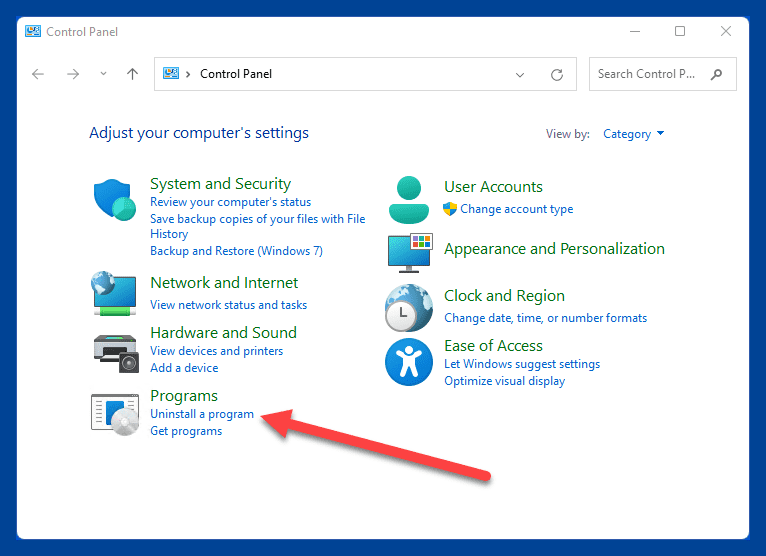The width and height of the screenshot is (766, 556).
Task: Click the search magnifier icon
Action: pos(716,74)
